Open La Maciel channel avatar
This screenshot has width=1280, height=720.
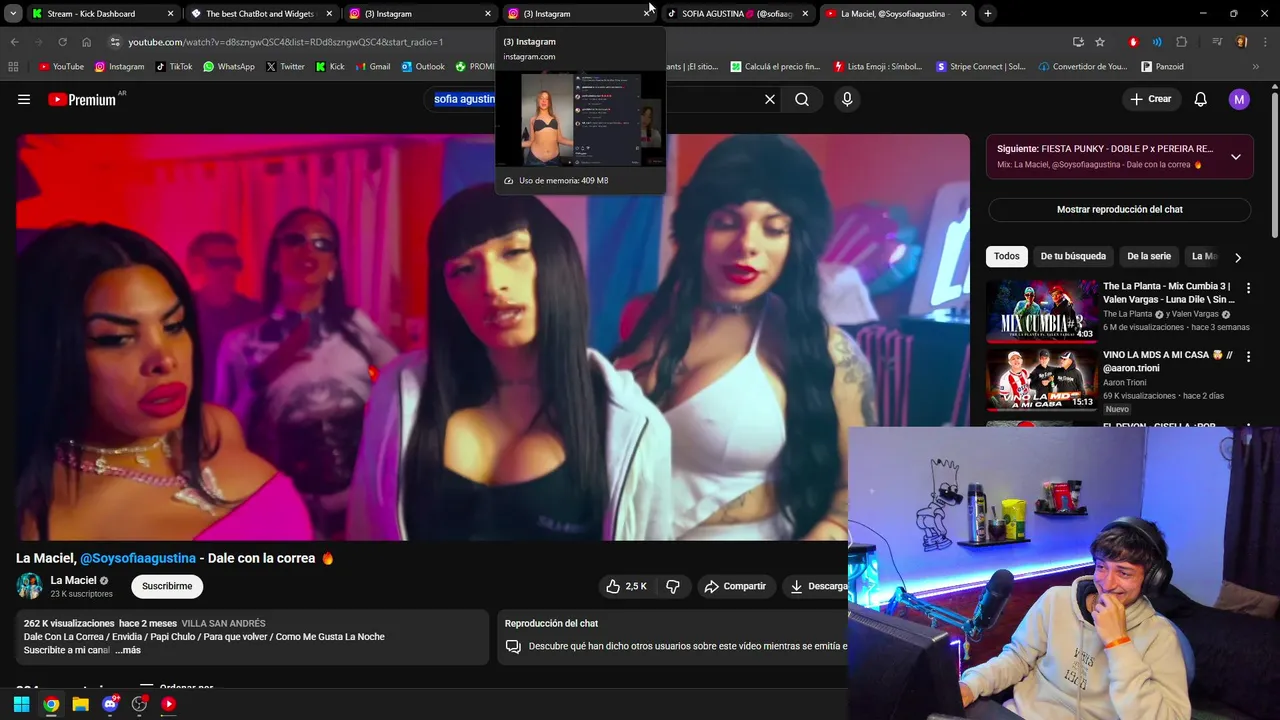click(x=29, y=586)
